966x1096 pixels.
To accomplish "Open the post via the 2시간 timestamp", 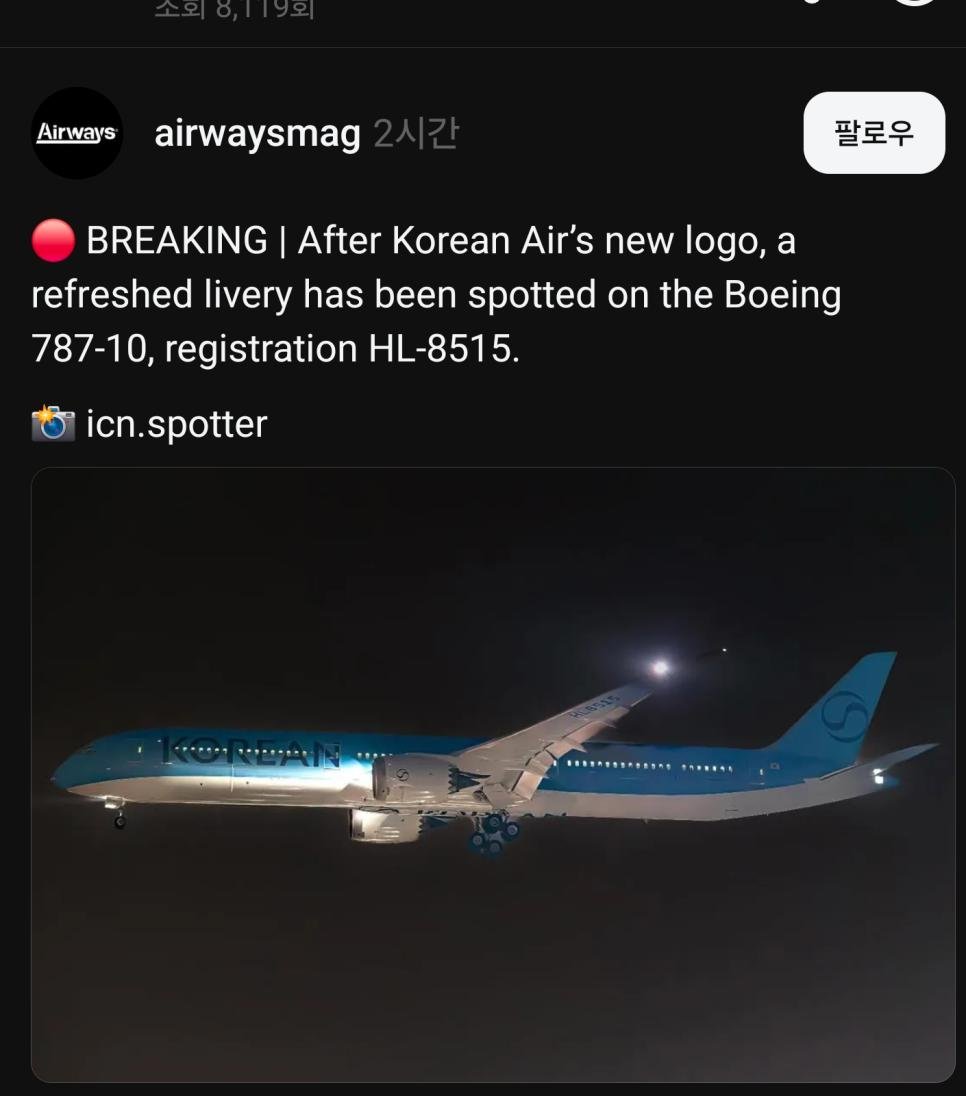I will [x=416, y=133].
